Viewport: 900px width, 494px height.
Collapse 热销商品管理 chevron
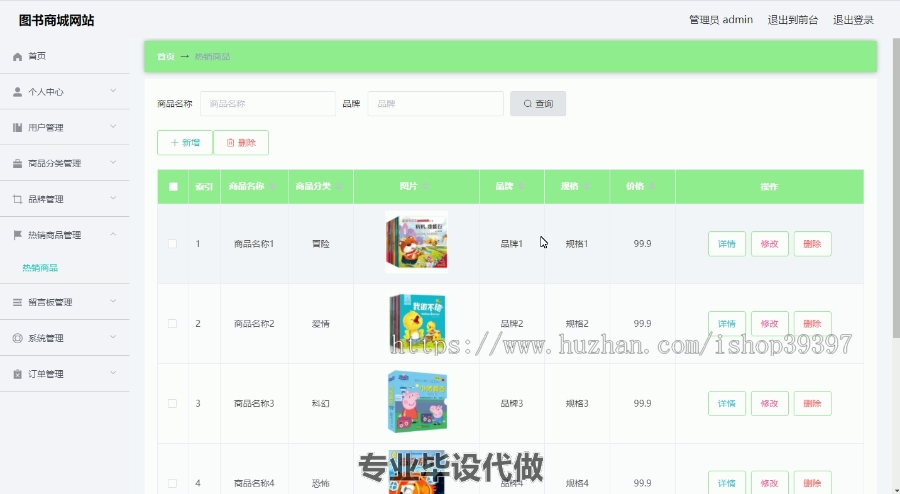(113, 234)
